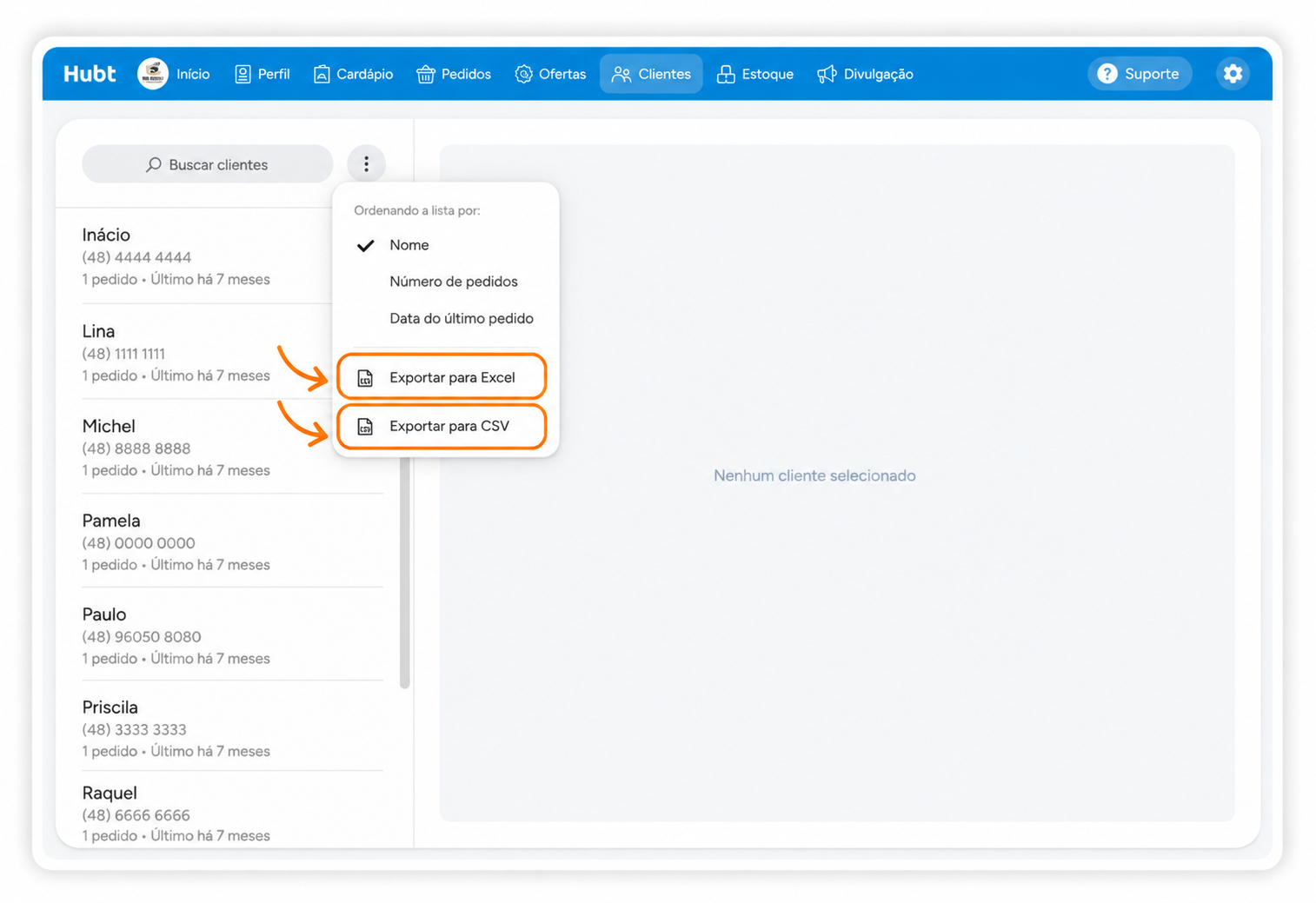Go to the Perfil tab

[263, 74]
